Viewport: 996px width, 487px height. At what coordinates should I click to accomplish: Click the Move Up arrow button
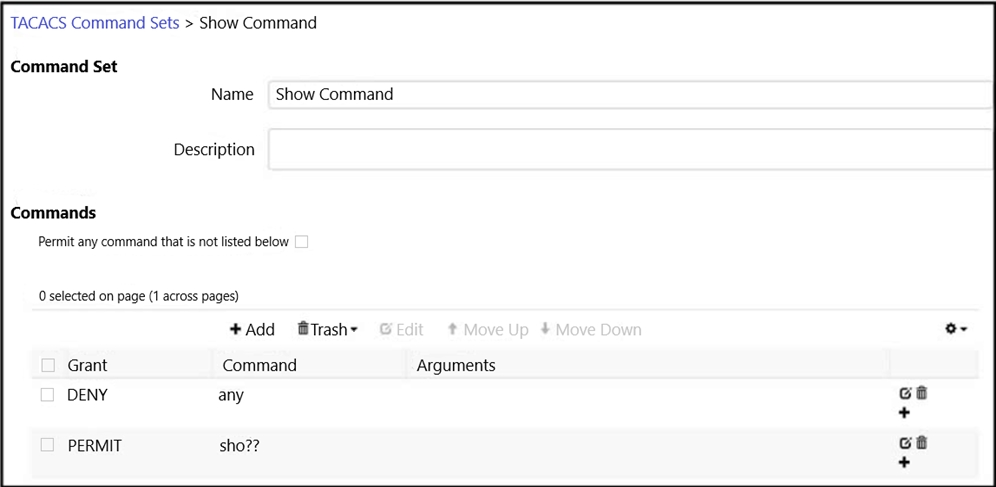(488, 330)
